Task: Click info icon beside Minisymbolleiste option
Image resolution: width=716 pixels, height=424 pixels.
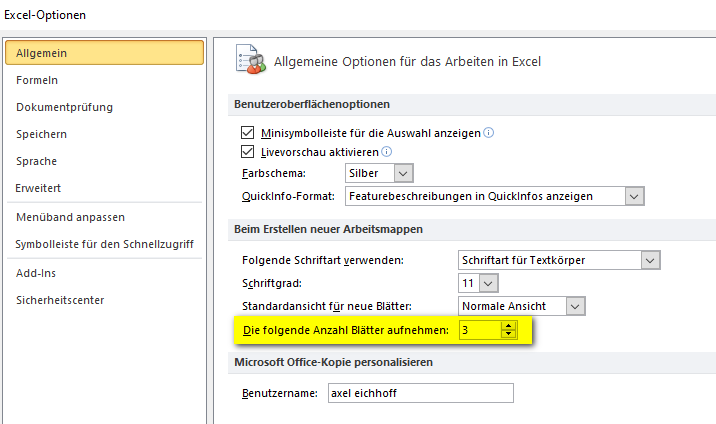Action: pyautogui.click(x=489, y=133)
